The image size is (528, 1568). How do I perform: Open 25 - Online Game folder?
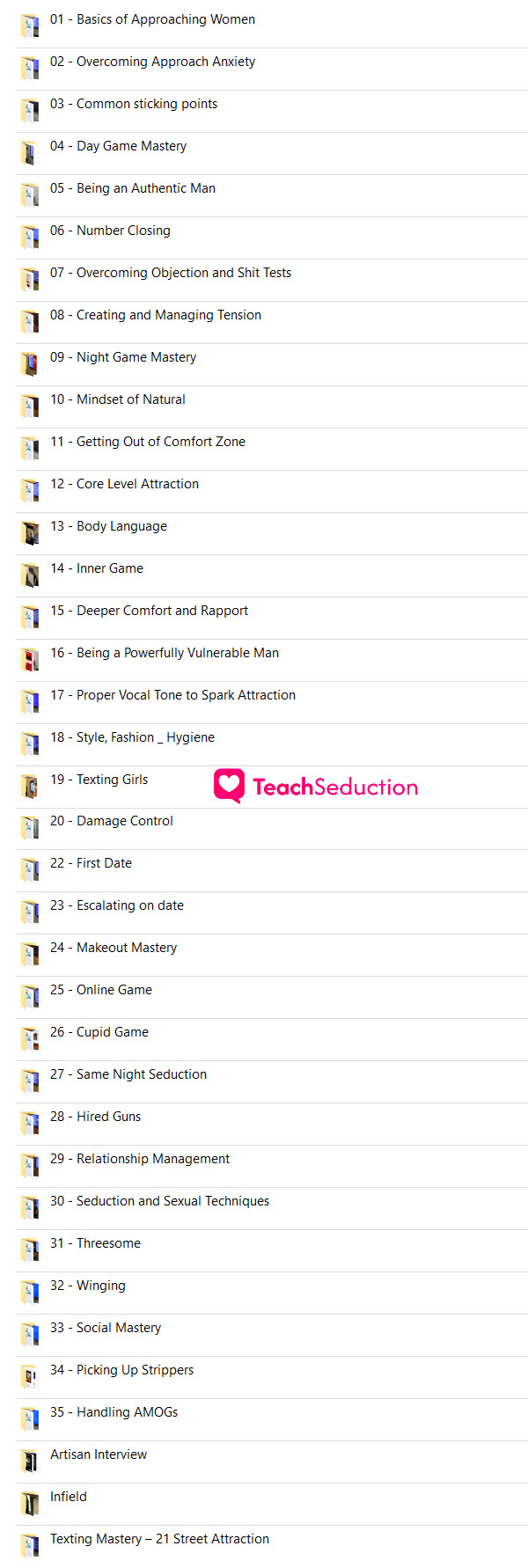(x=100, y=990)
